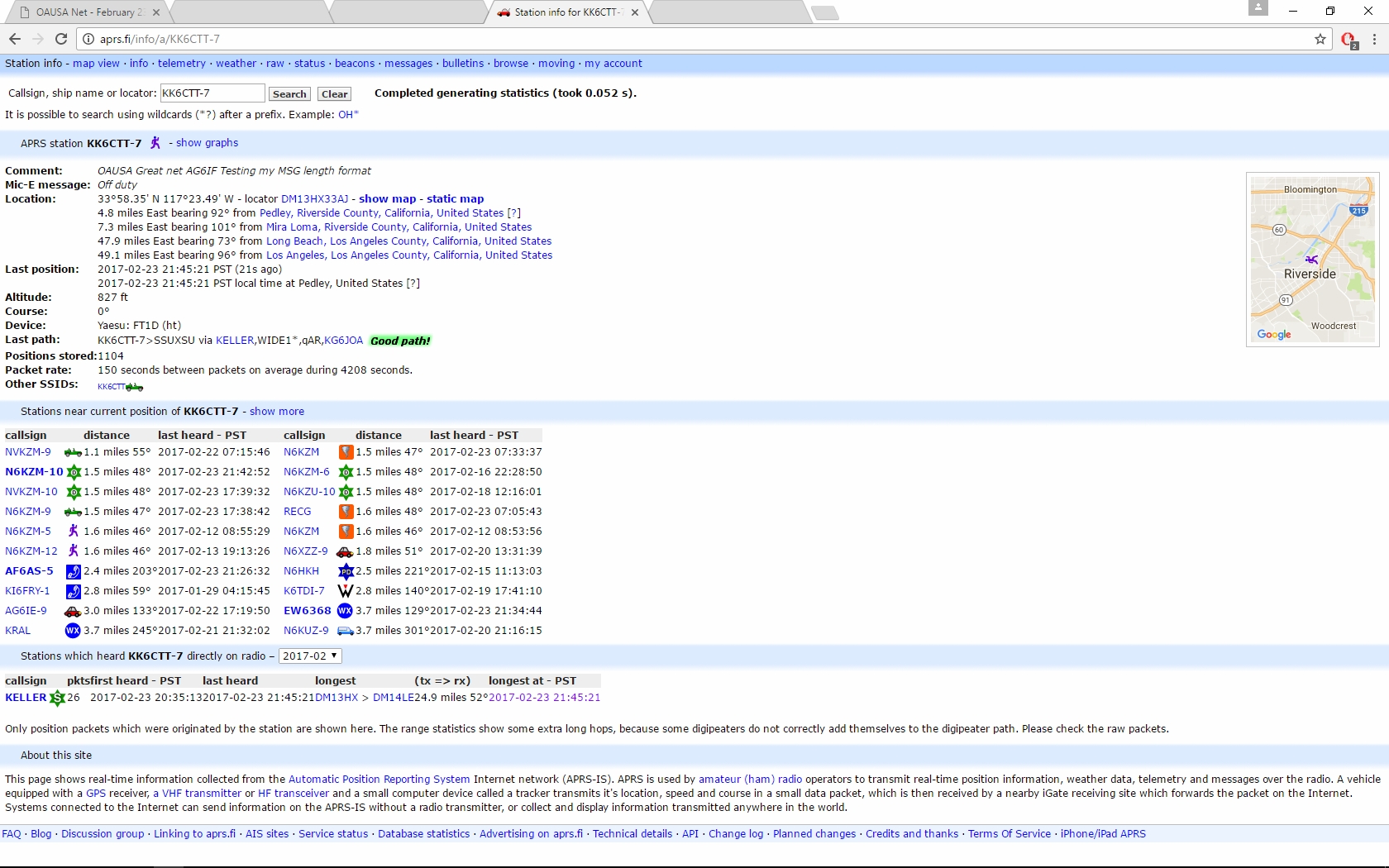Click the WX weather icon next to EW6368
The image size is (1389, 868).
pos(345,611)
